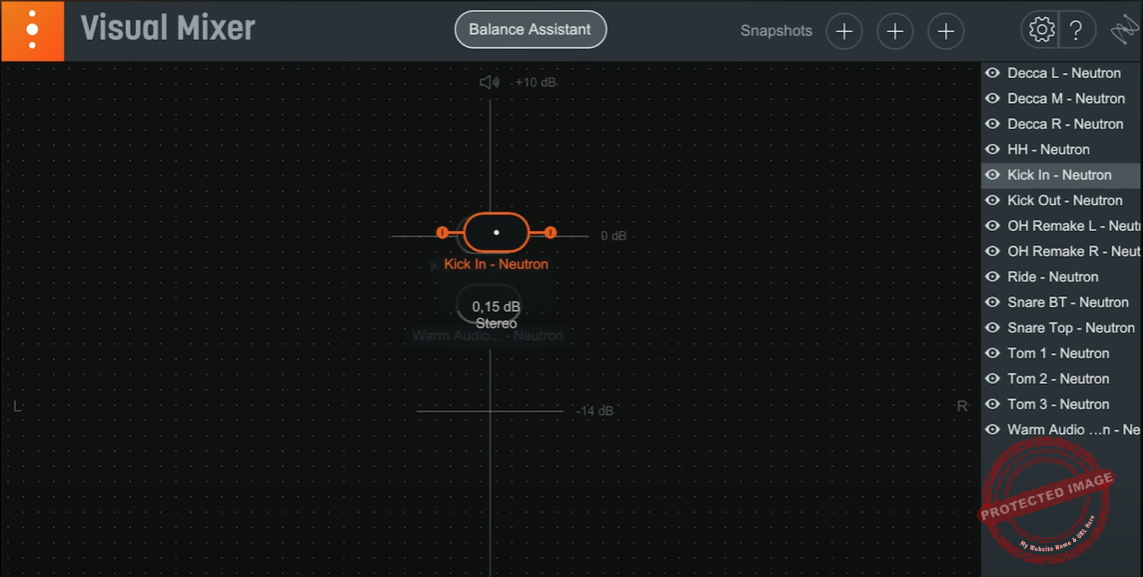Image resolution: width=1143 pixels, height=577 pixels.
Task: Click the orange Kick In node on the canvas
Action: 496,232
